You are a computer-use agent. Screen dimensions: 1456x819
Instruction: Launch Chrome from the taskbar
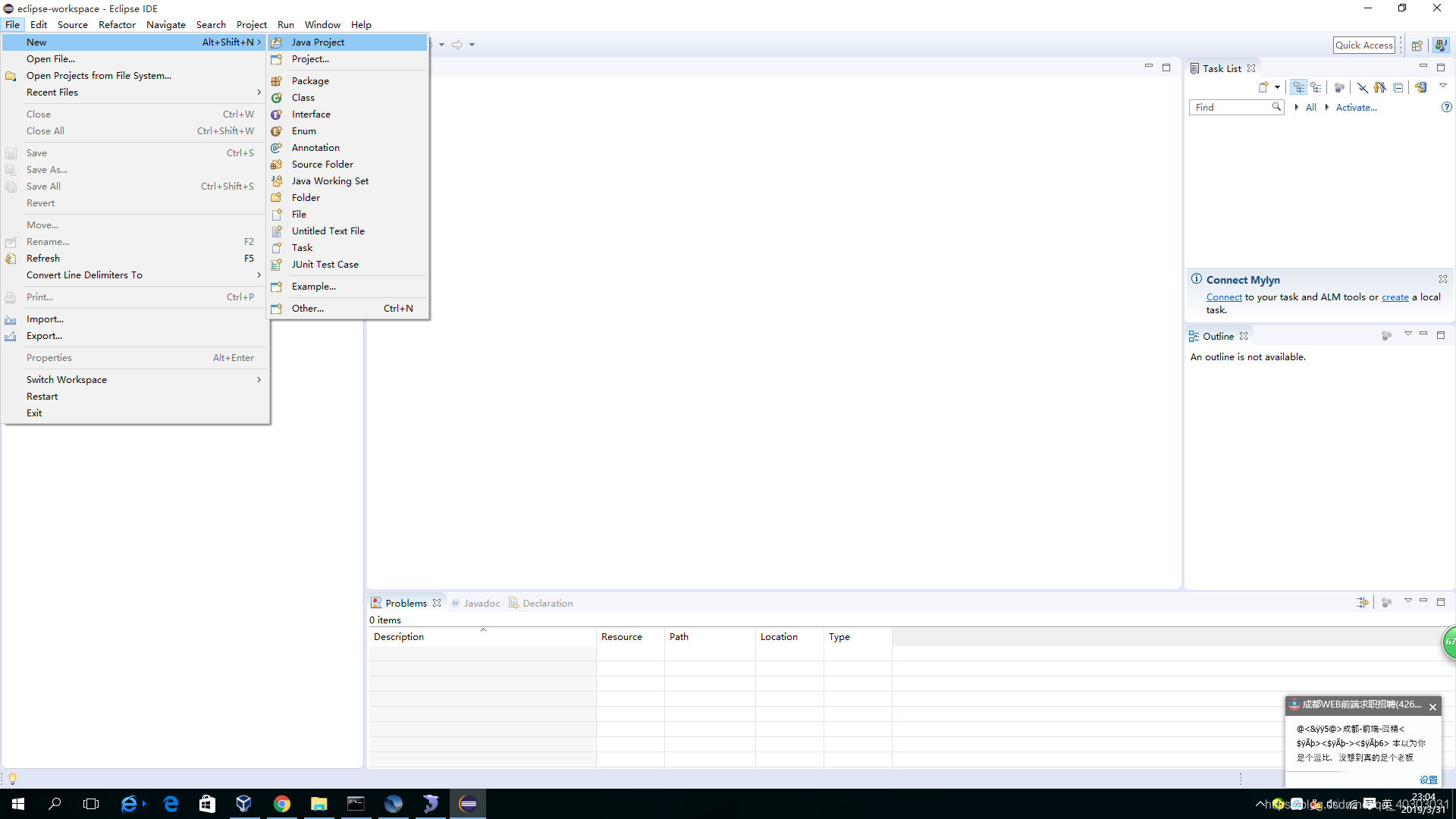[x=281, y=804]
